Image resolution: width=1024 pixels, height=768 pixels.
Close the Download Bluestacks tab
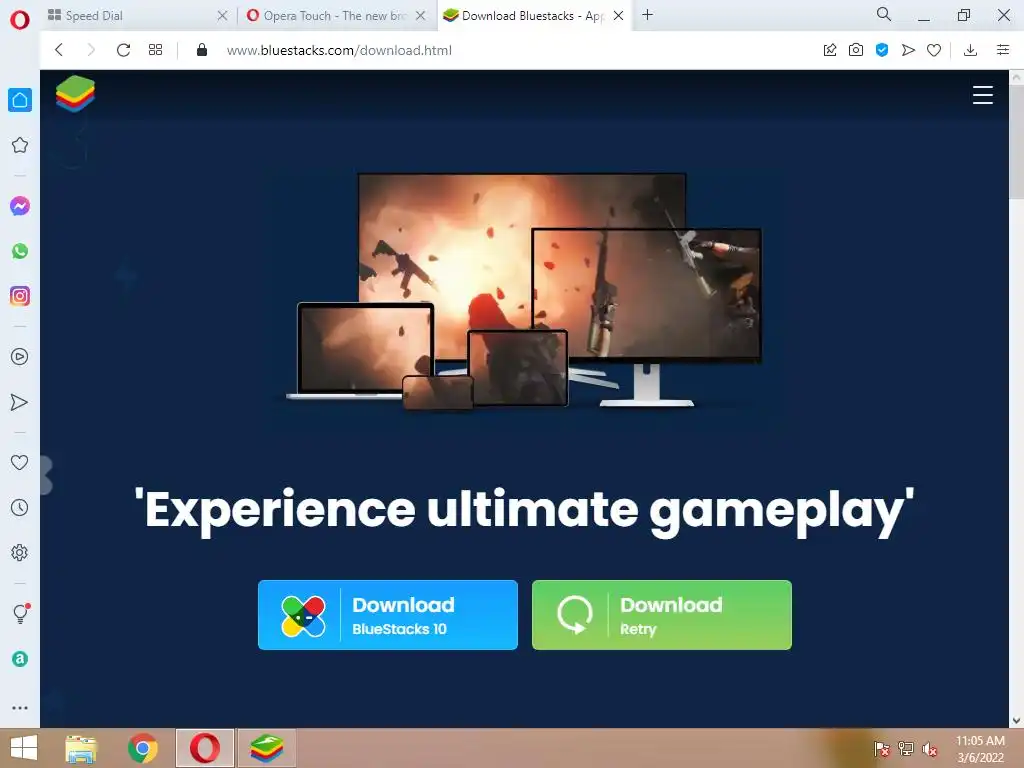click(x=618, y=16)
